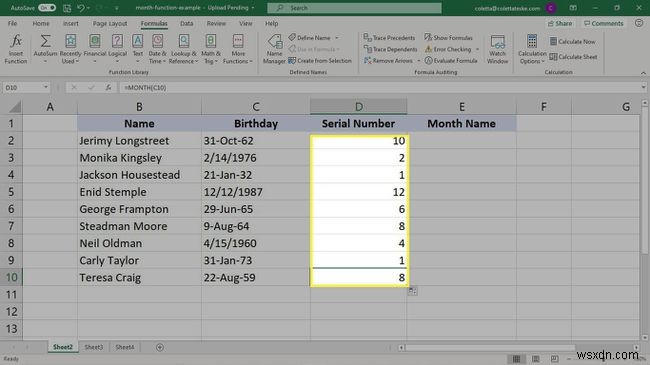The height and width of the screenshot is (365, 650).
Task: Switch to Page Break Preview
Action: [555, 359]
